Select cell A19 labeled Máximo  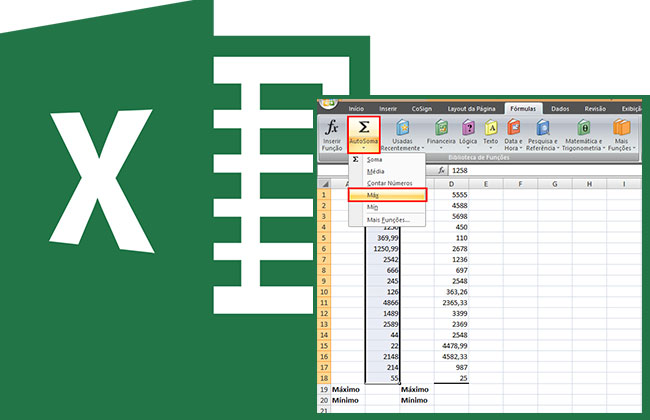(x=348, y=389)
